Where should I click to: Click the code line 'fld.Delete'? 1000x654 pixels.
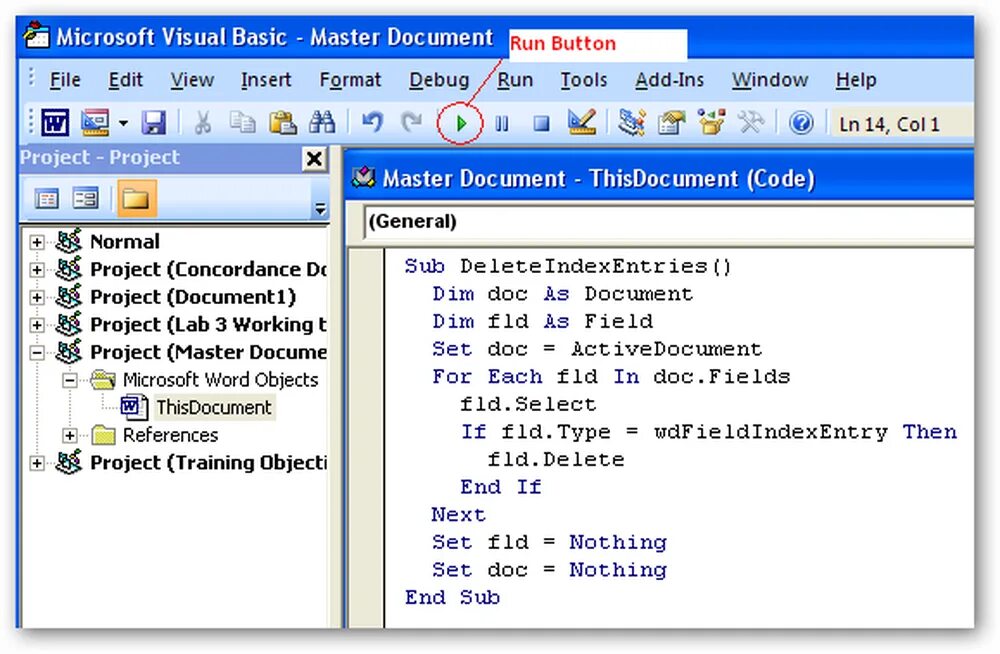[x=555, y=459]
